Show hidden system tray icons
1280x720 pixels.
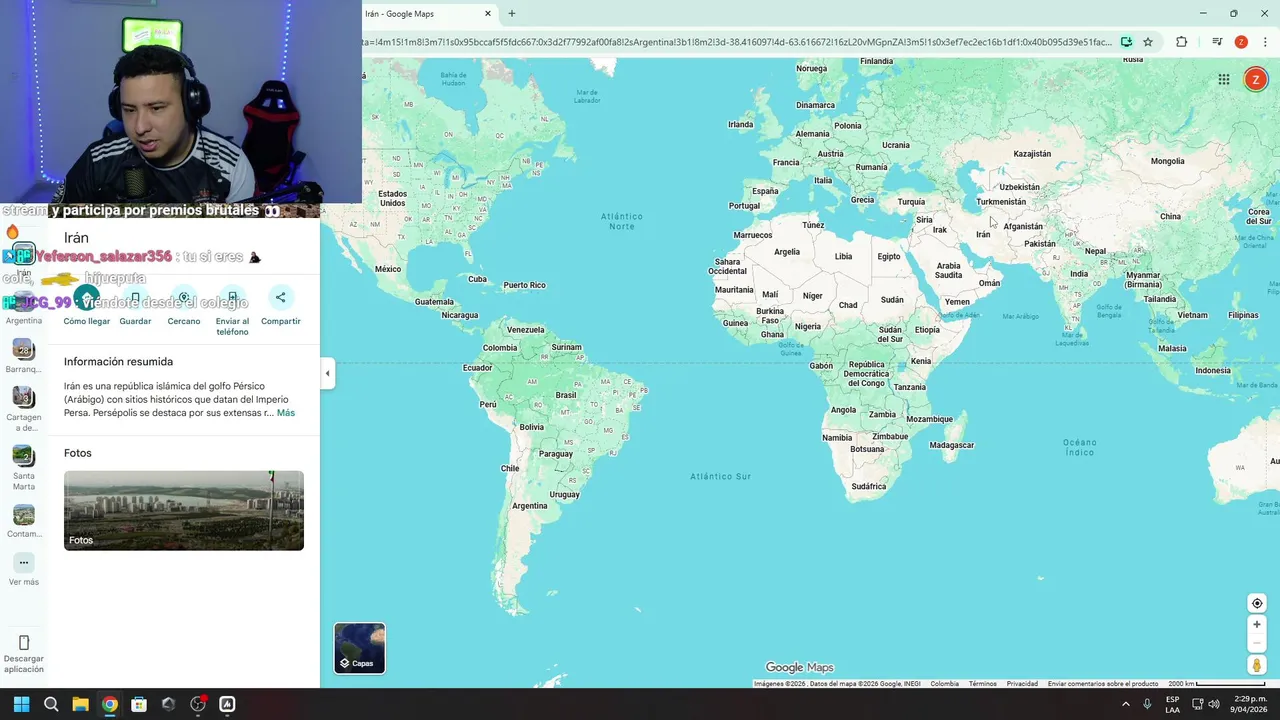click(x=1126, y=704)
